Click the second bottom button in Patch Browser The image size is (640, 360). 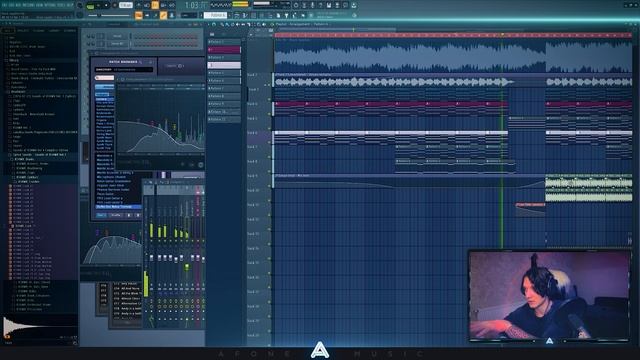point(116,215)
